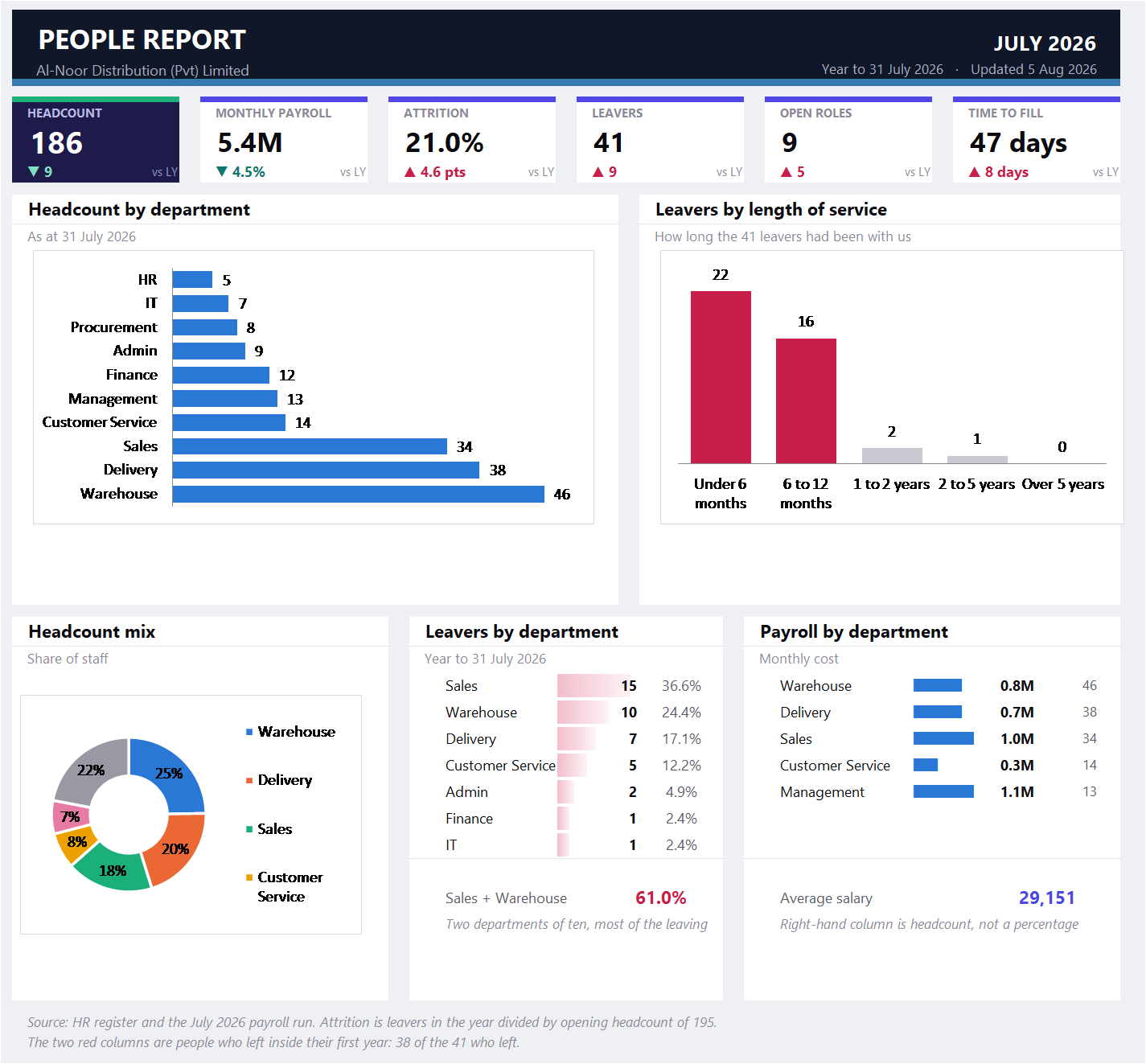Viewport: 1146px width, 1064px height.
Task: Select the orange 20% donut segment
Action: pyautogui.click(x=177, y=849)
